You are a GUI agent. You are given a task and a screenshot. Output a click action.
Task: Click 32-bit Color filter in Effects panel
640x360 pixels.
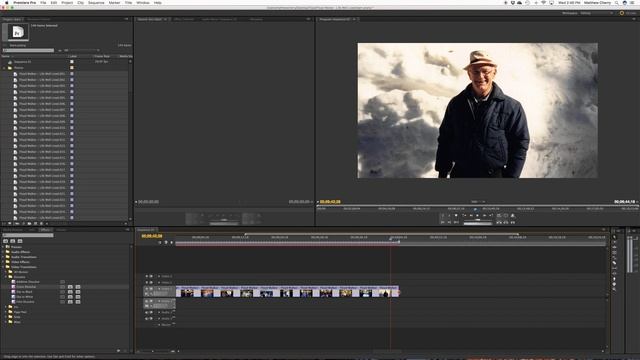pos(13,241)
